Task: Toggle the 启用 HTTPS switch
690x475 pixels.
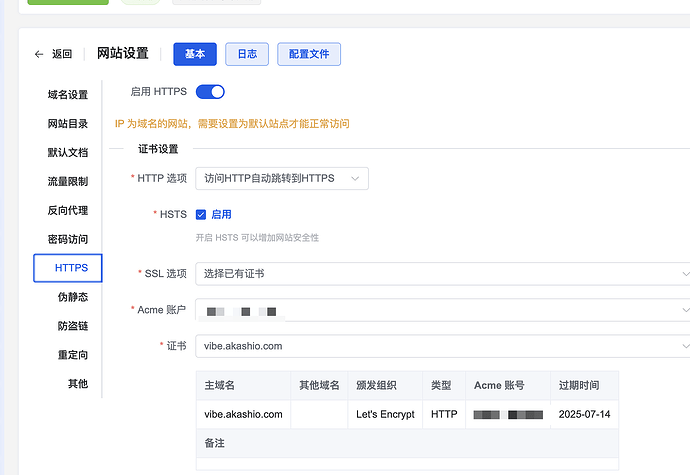Action: point(210,92)
